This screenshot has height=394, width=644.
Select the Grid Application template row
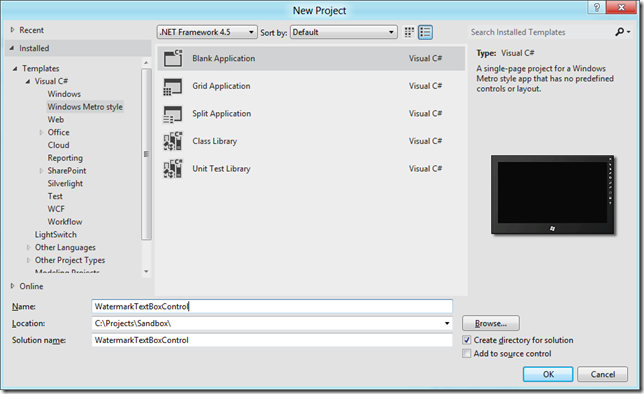coord(311,86)
